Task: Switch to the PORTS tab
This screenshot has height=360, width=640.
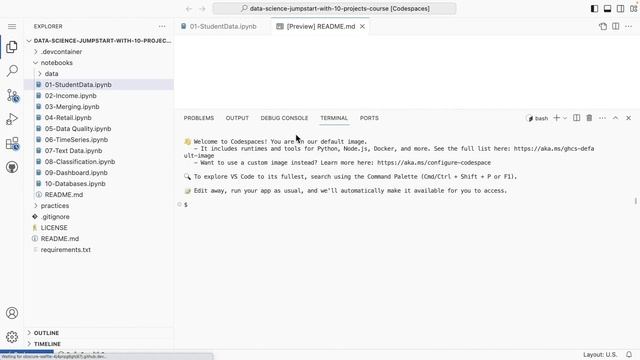Action: pyautogui.click(x=369, y=118)
